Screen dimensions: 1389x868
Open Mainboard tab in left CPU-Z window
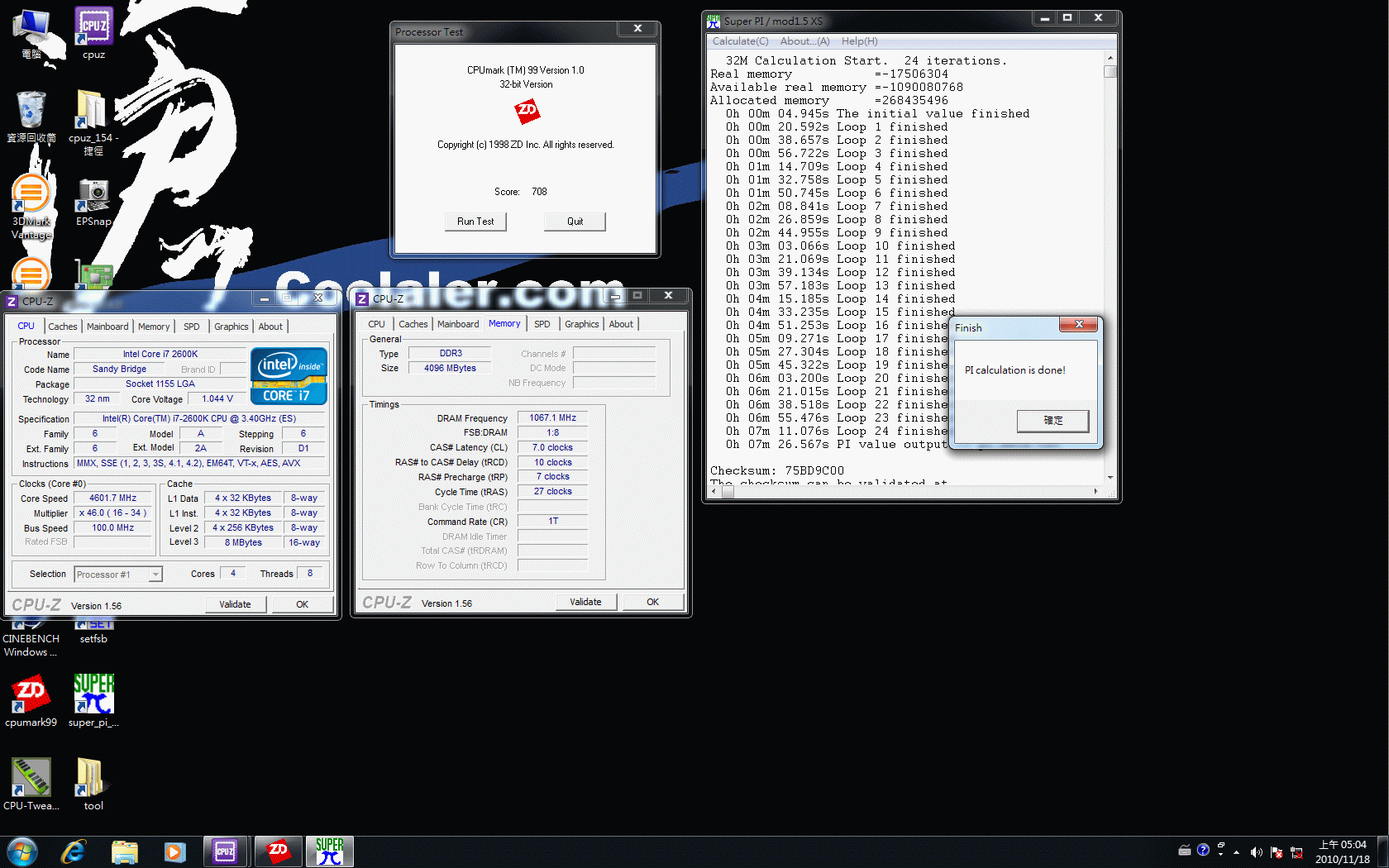(x=107, y=327)
